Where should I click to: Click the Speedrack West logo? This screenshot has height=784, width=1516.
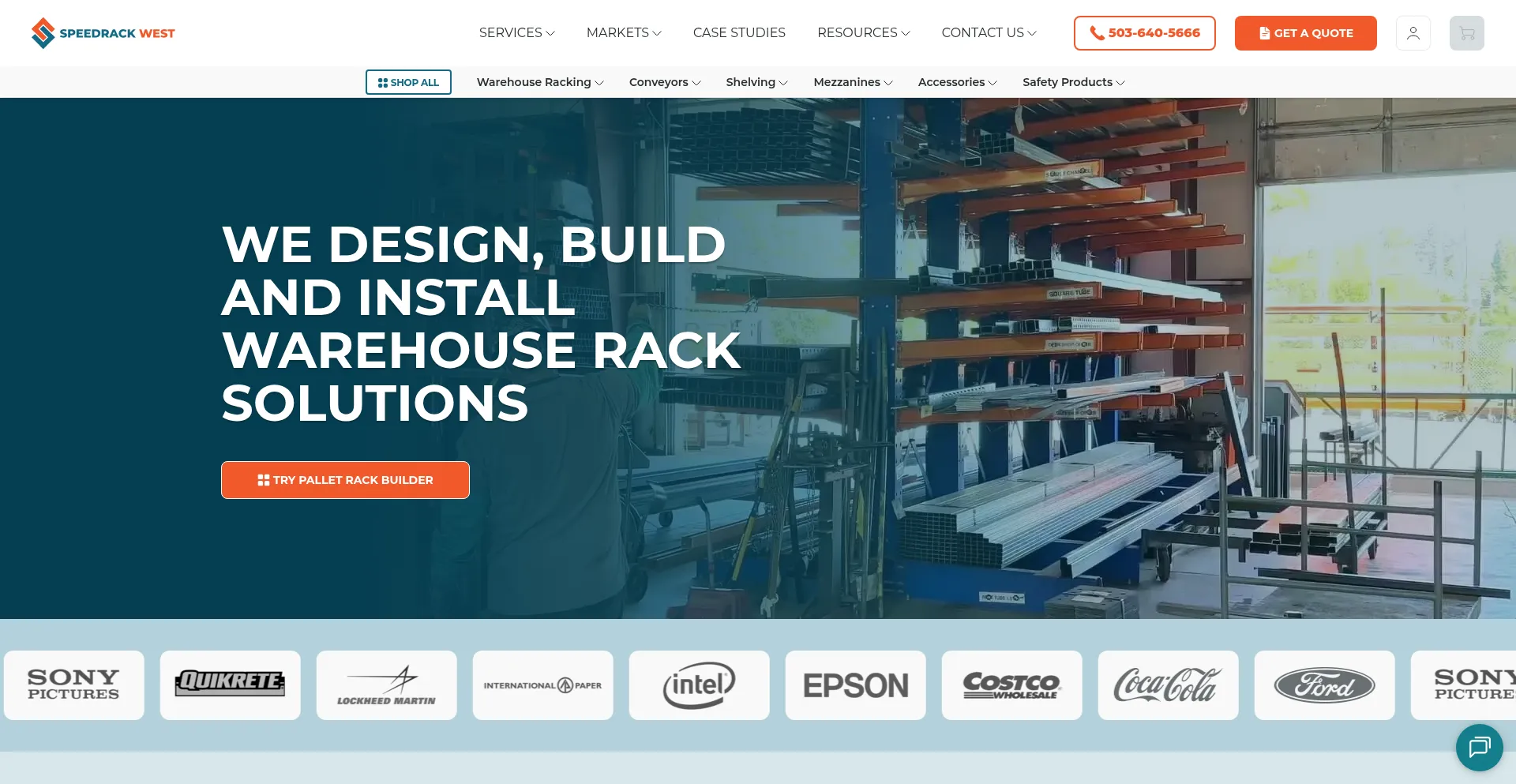[103, 33]
